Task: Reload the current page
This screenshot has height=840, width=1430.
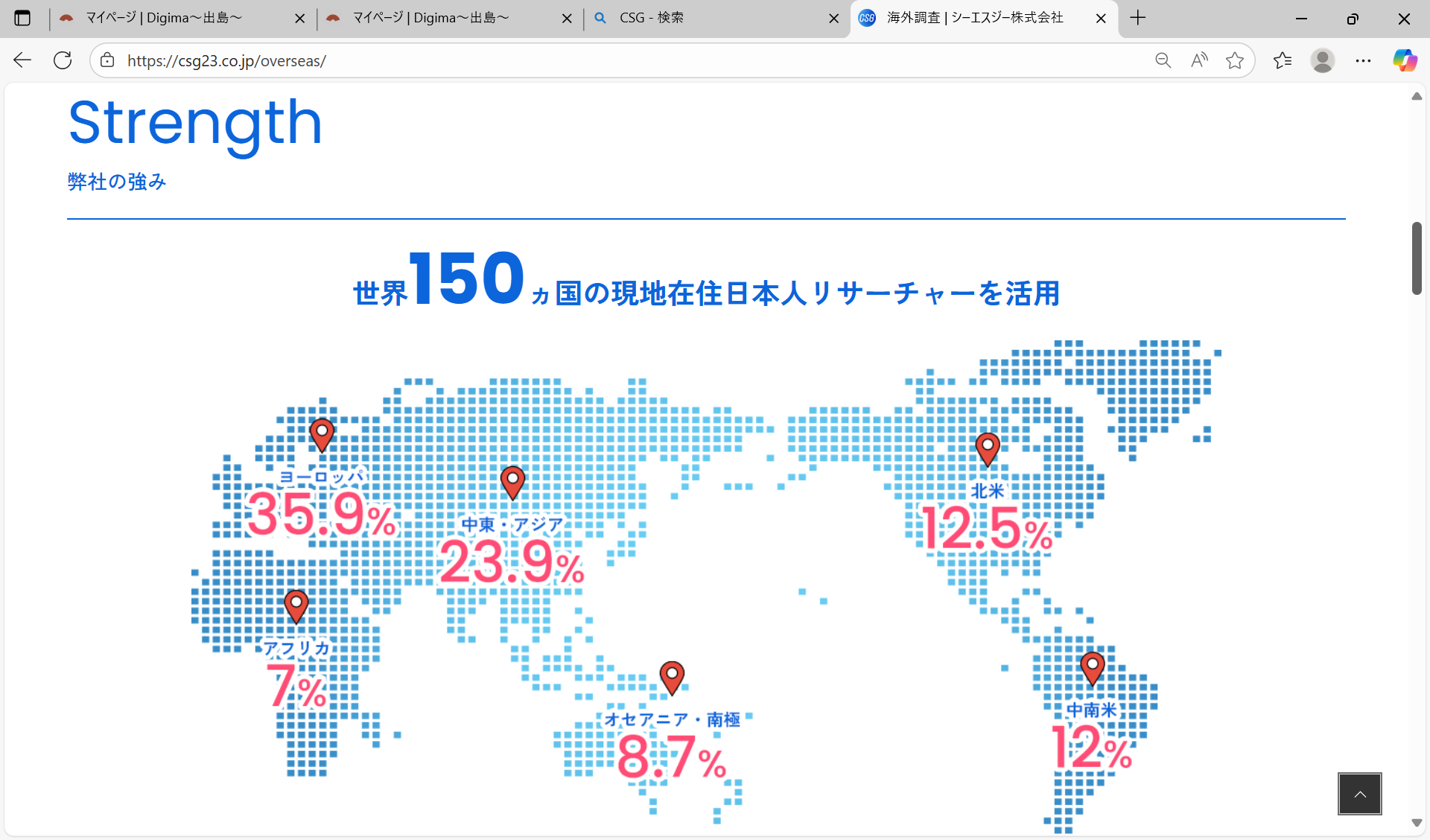Action: (63, 60)
